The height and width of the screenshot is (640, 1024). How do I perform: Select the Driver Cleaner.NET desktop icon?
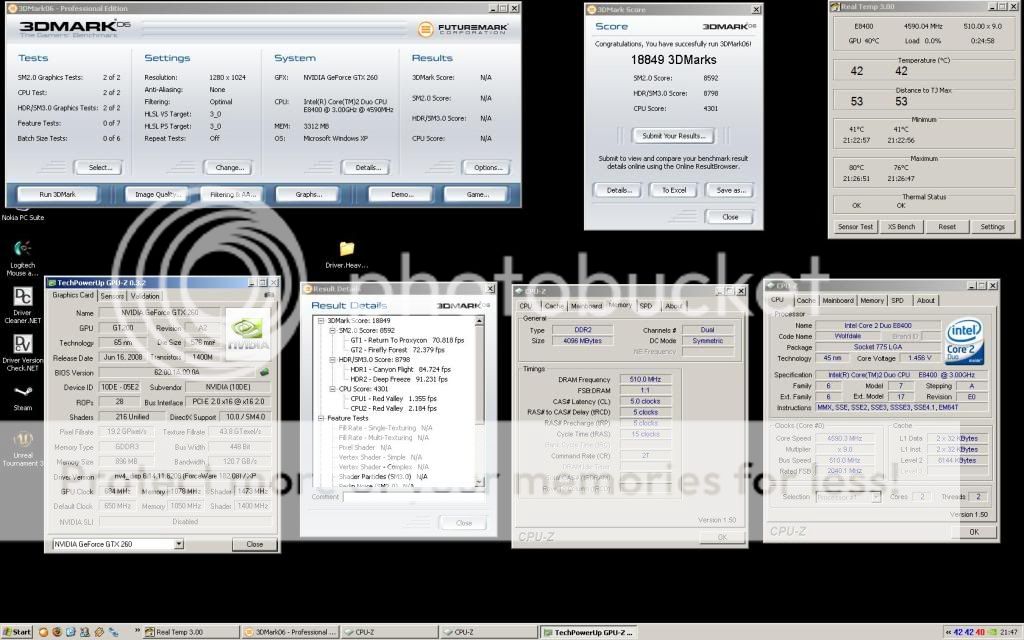(x=23, y=296)
